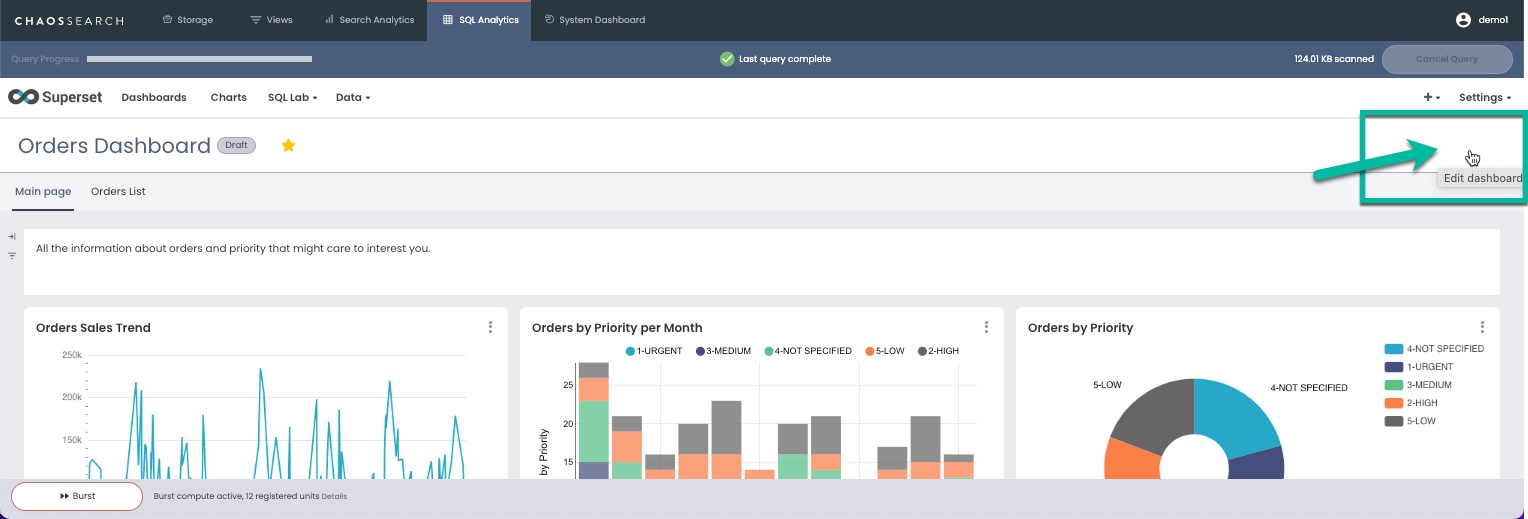
Task: Collapse the filter bar arrow icon
Action: (12, 237)
